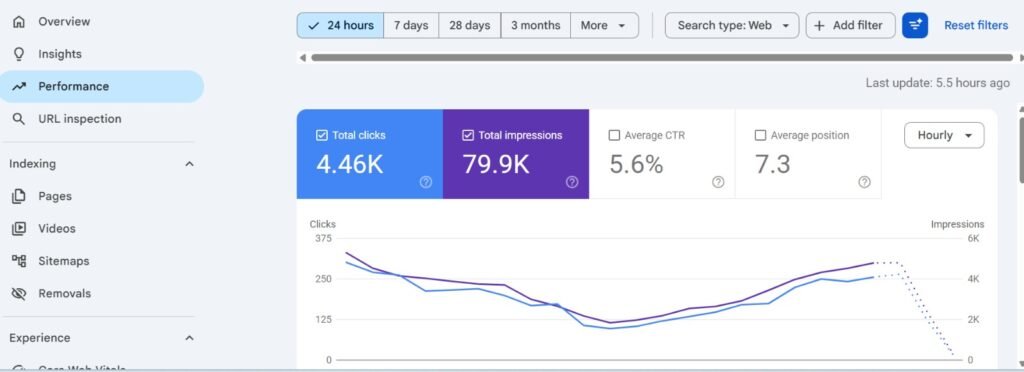Screen dimensions: 1024x372
Task: Click the 375 clicks axis value
Action: tap(323, 238)
